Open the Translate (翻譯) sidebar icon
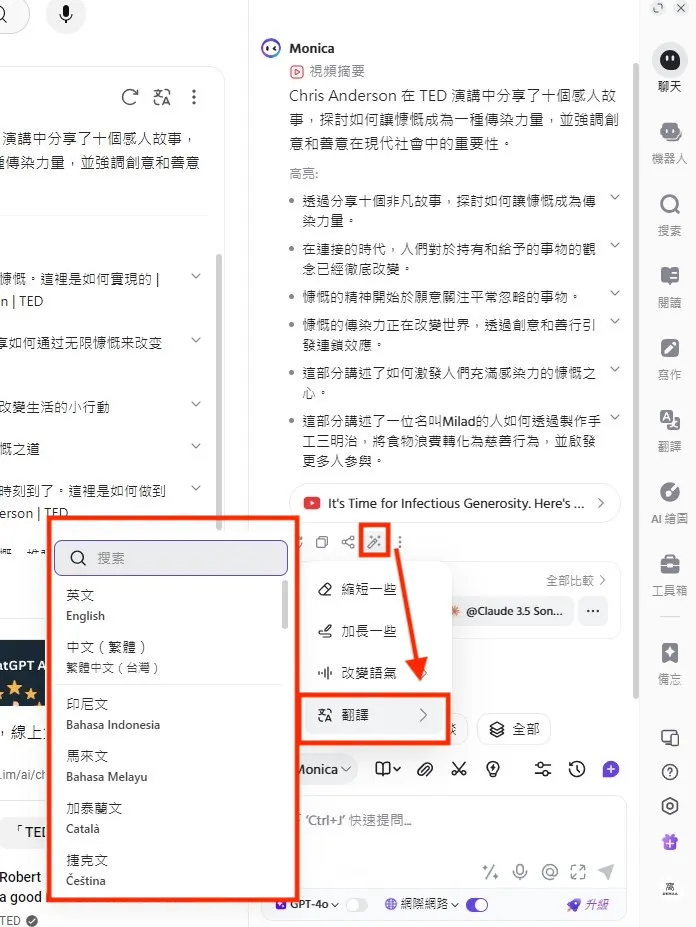The width and height of the screenshot is (696, 927). click(669, 431)
